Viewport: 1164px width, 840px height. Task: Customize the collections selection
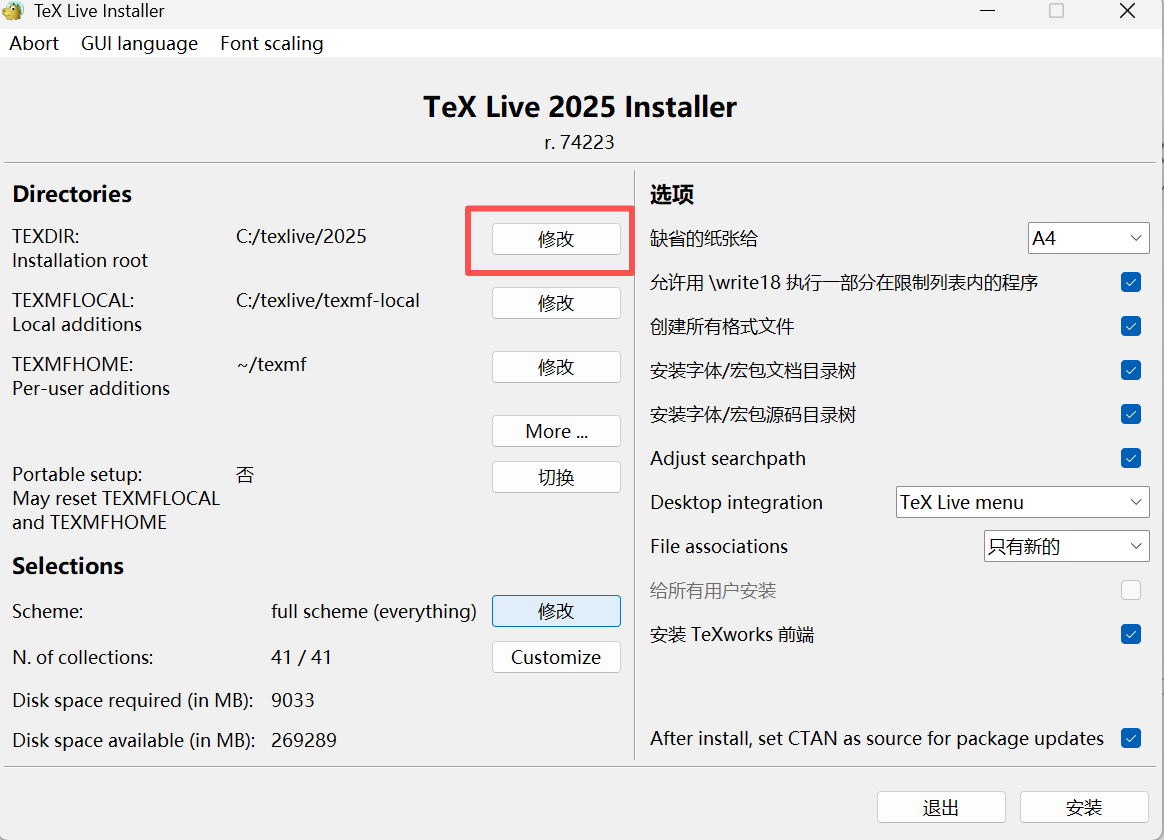click(556, 657)
